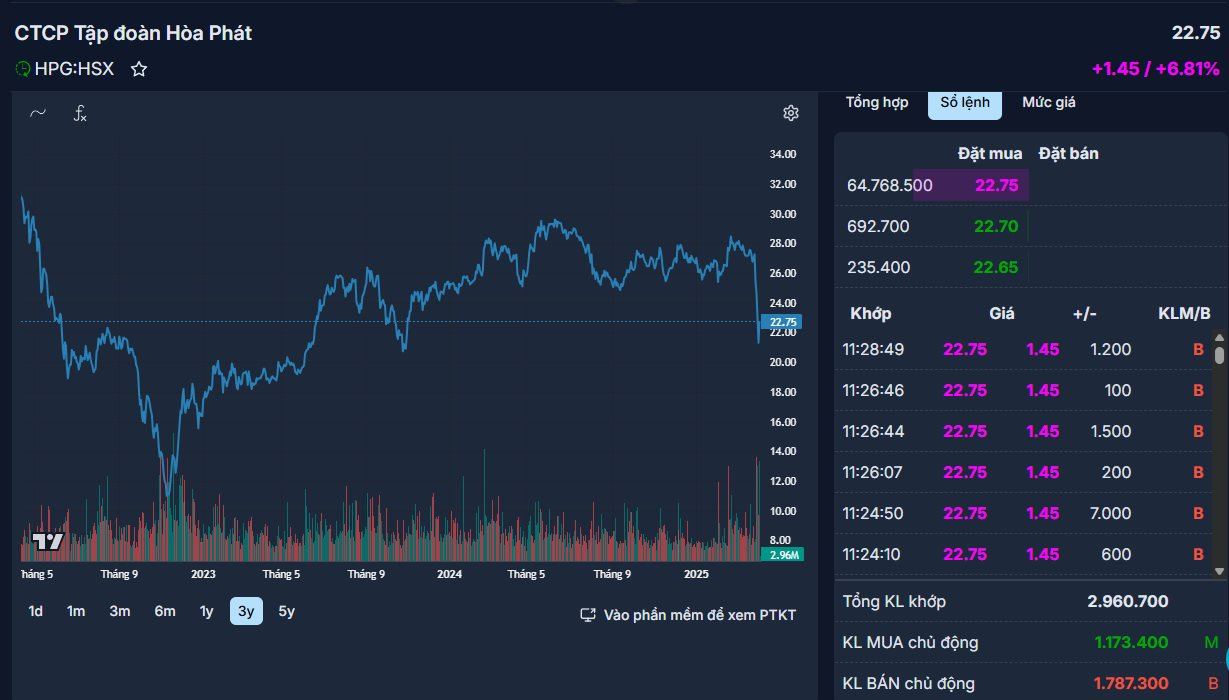This screenshot has width=1229, height=700.
Task: Open the chart type line icon
Action: (x=38, y=113)
